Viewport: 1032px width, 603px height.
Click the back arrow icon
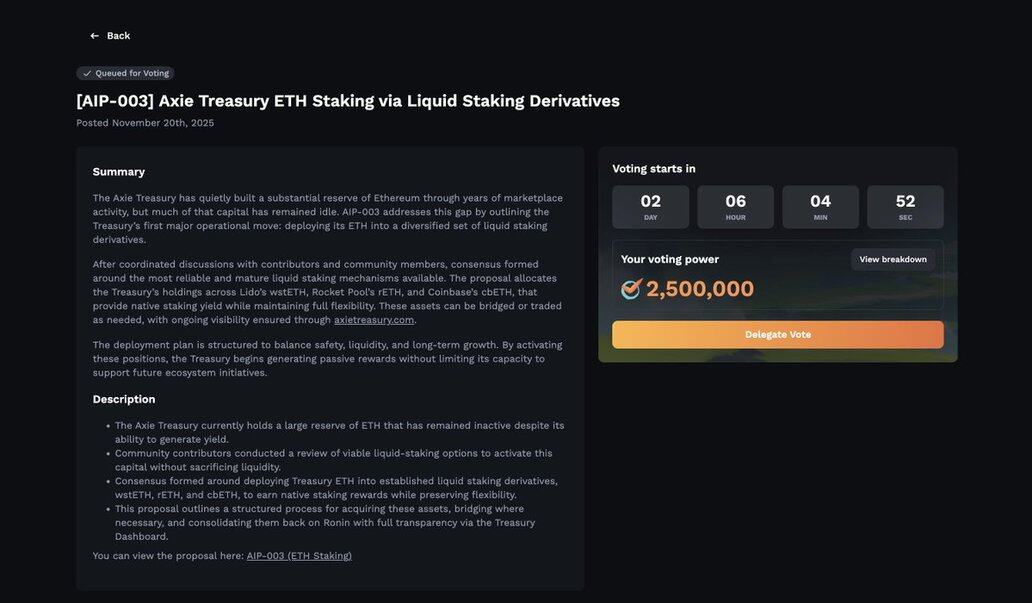click(x=95, y=36)
